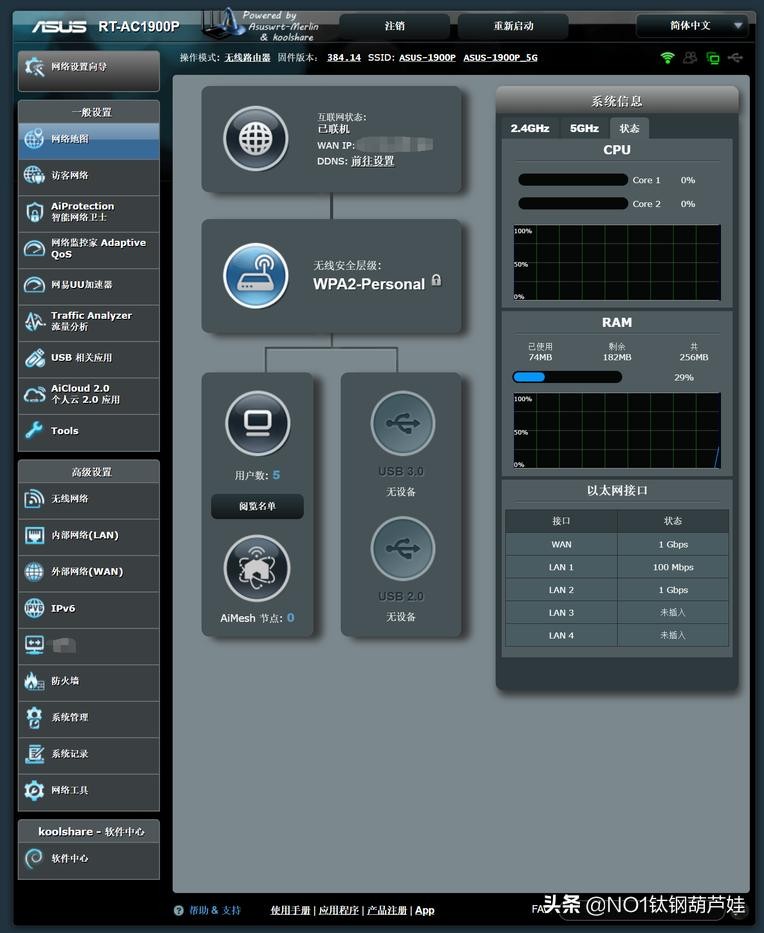Screen dimensions: 764x933
Task: Open Adaptive QoS gauge icon
Action: tap(34, 248)
